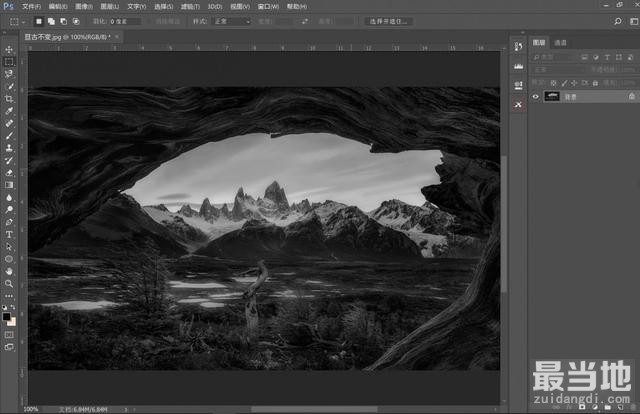640x414 pixels.
Task: Choose the Horizontal Type tool
Action: (x=9, y=233)
